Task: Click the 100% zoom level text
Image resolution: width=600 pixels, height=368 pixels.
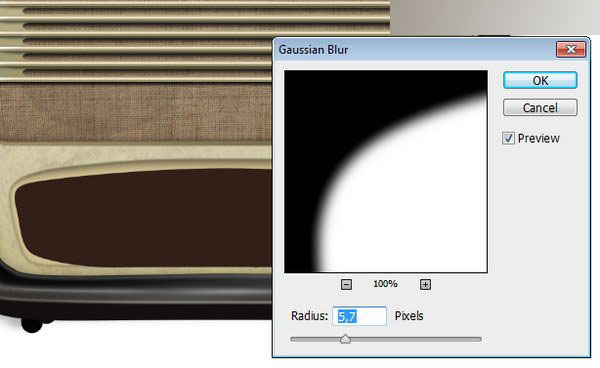Action: pyautogui.click(x=385, y=284)
